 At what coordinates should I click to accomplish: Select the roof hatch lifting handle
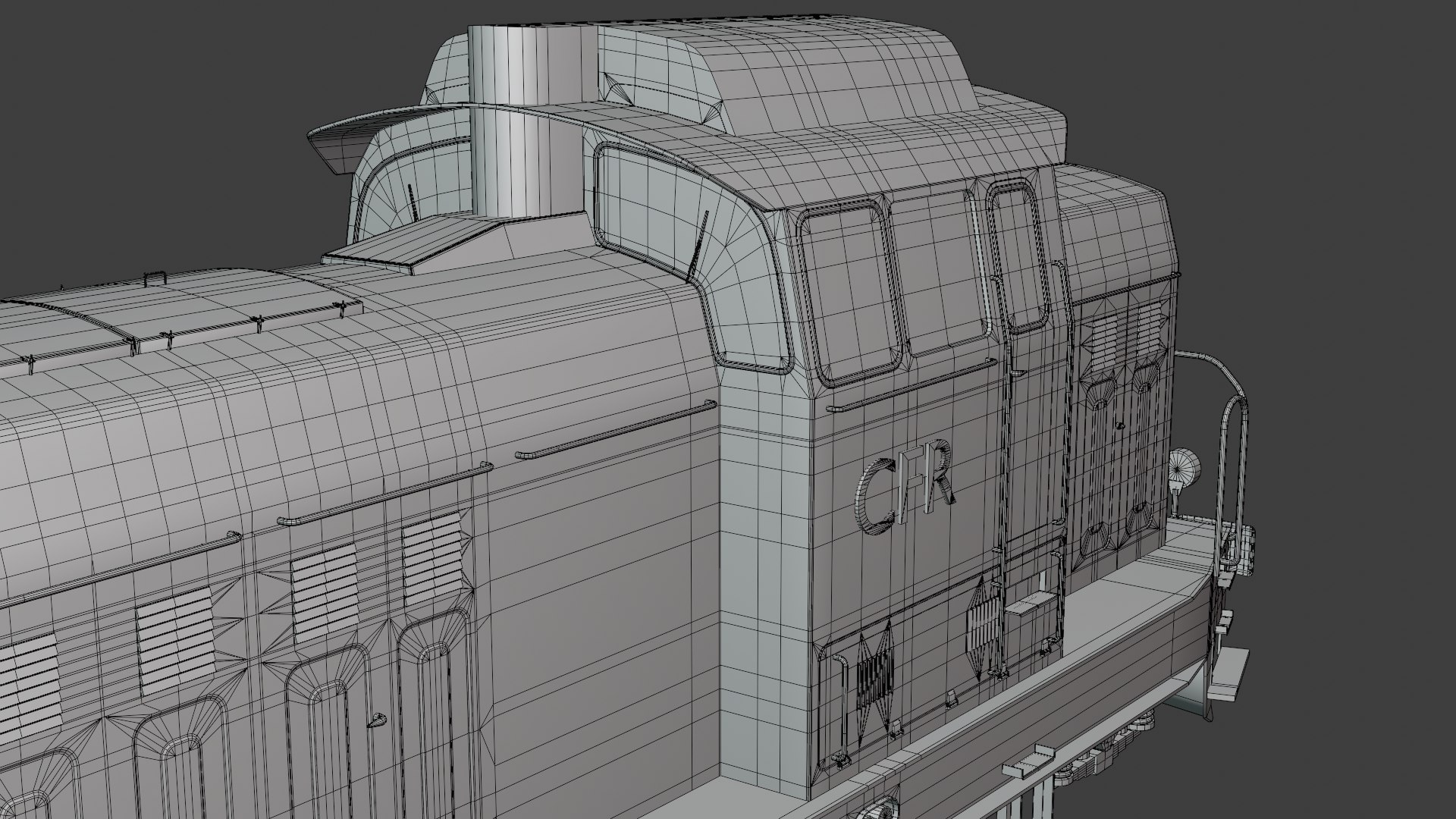pyautogui.click(x=154, y=277)
